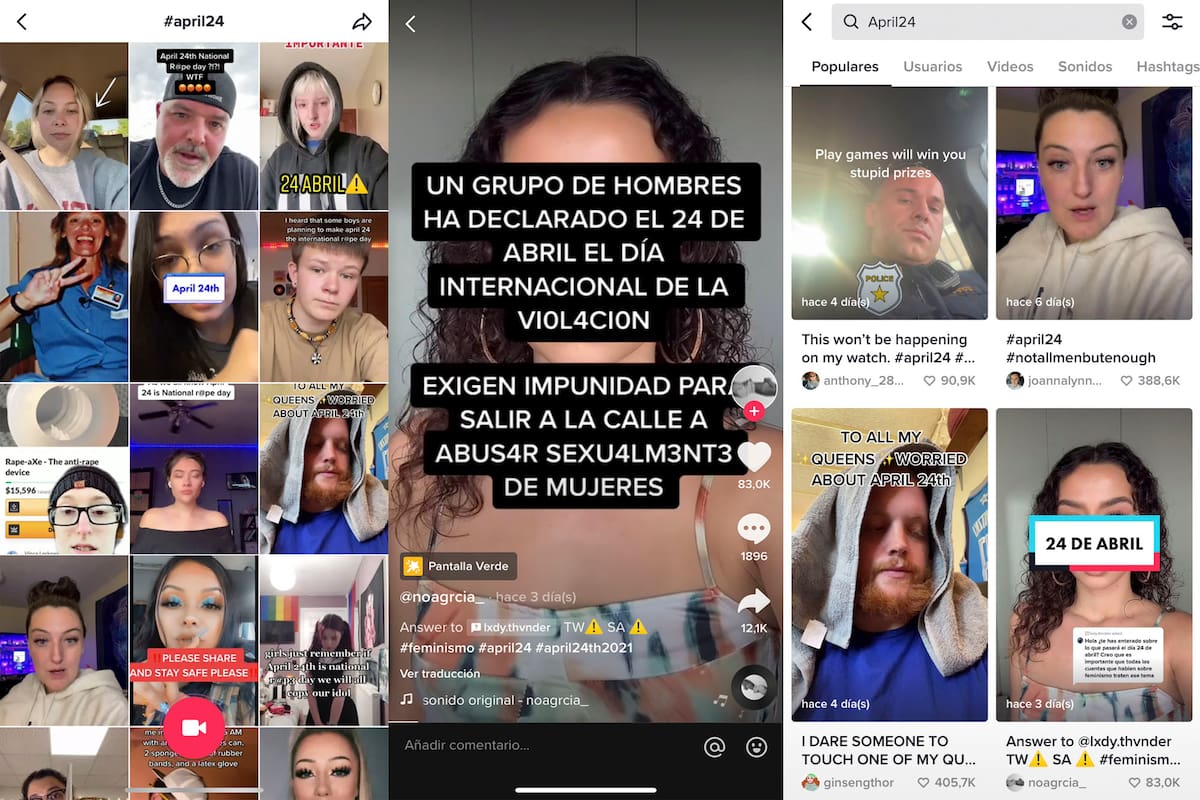Switch to the Videos tab
The image size is (1200, 800).
[x=1010, y=66]
